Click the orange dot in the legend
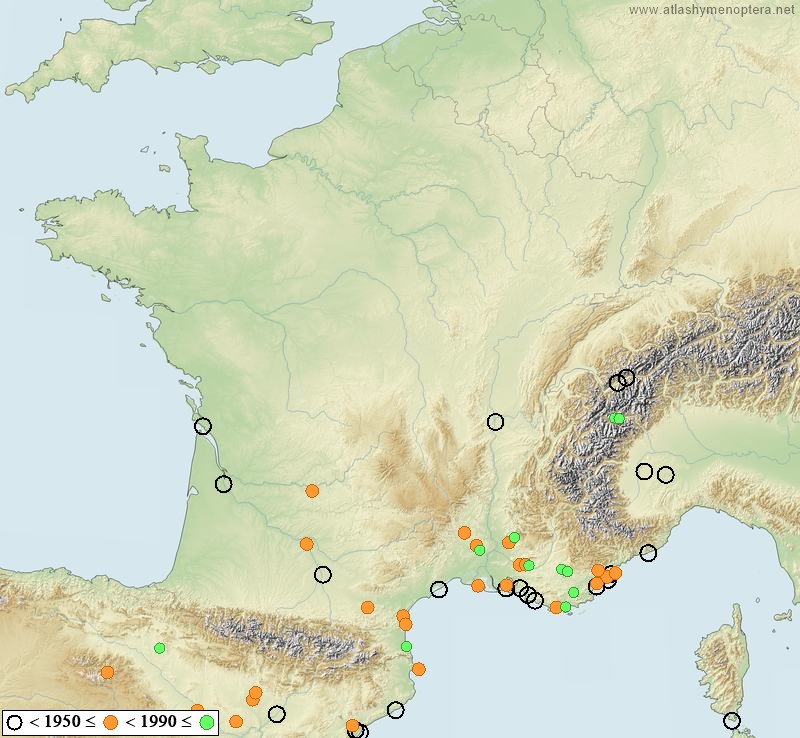This screenshot has height=738, width=800. [x=110, y=723]
